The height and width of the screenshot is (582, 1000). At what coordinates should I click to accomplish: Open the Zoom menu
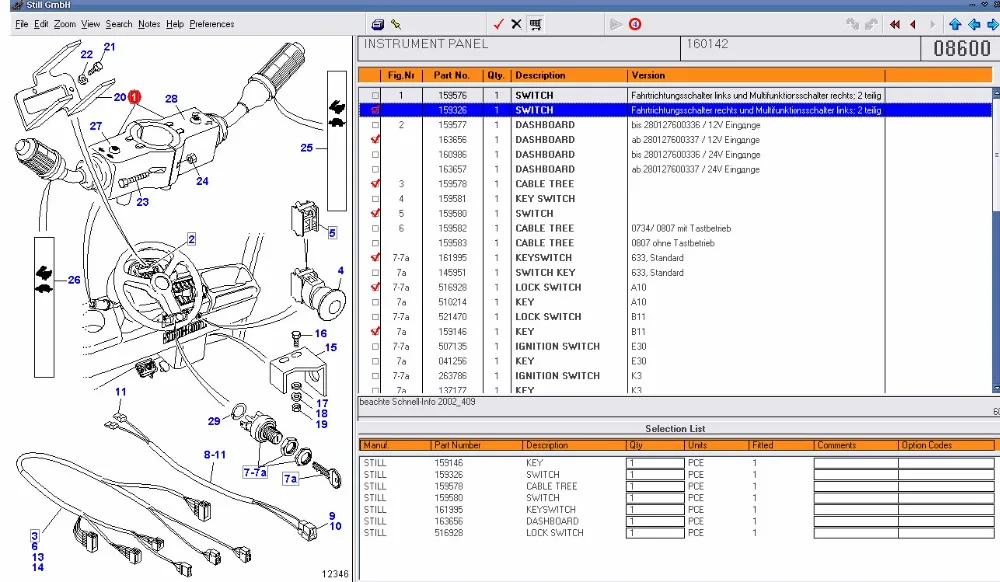click(x=64, y=24)
